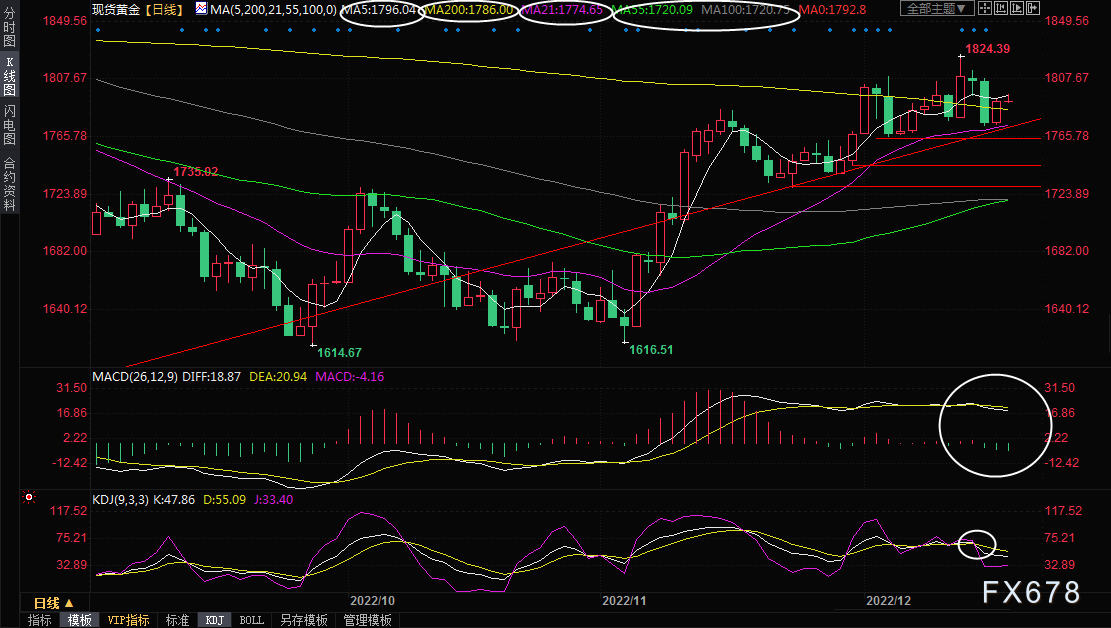Click the 管理模板 button

coord(367,620)
